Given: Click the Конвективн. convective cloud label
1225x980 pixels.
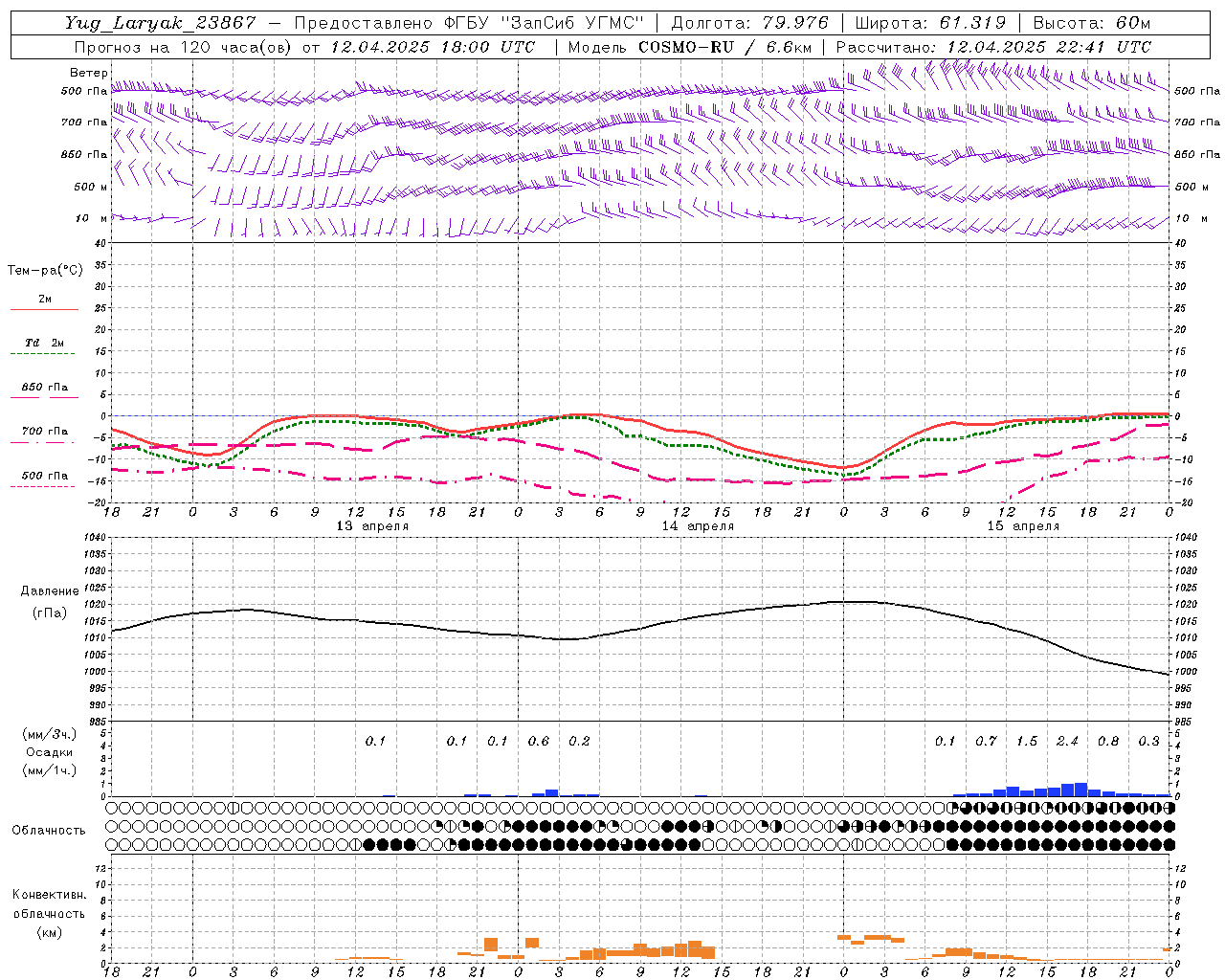Looking at the screenshot, I should tap(50, 895).
